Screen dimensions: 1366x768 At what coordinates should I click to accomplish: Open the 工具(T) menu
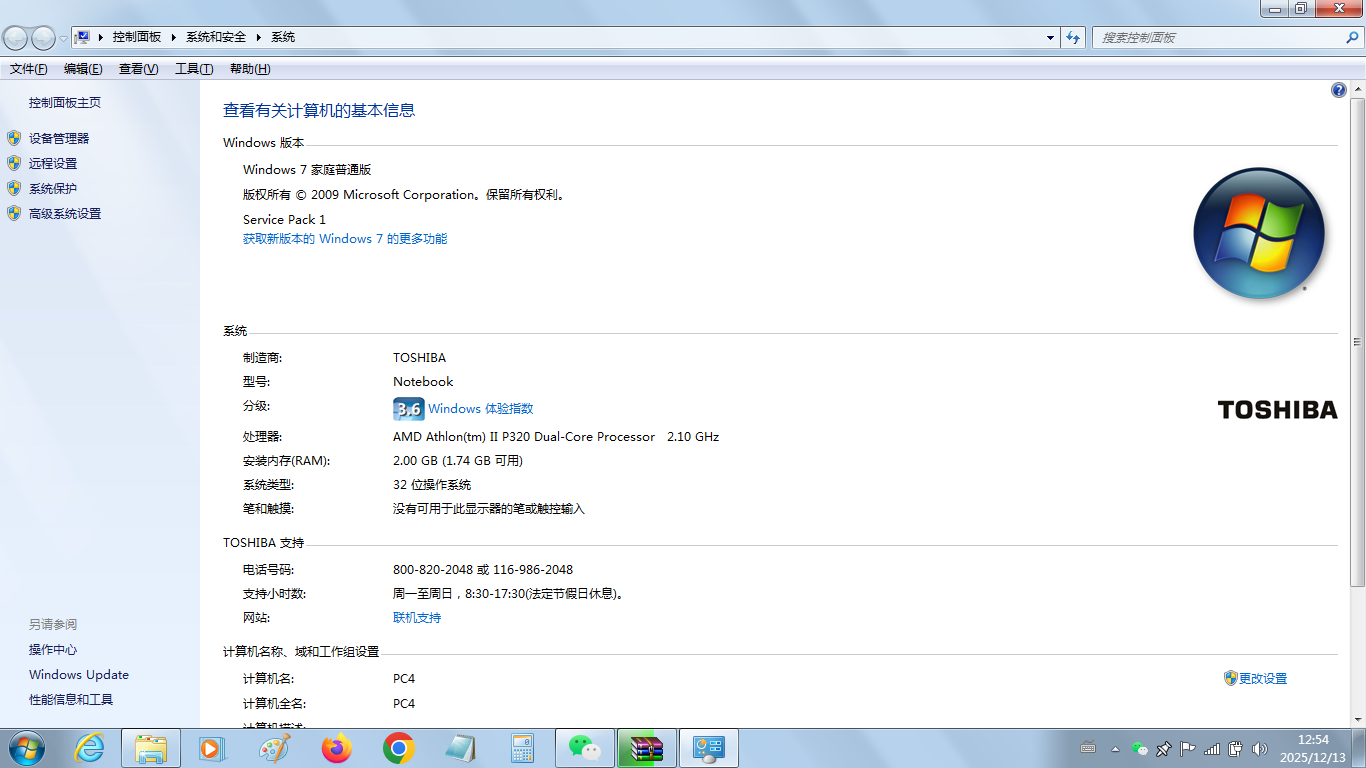tap(194, 69)
